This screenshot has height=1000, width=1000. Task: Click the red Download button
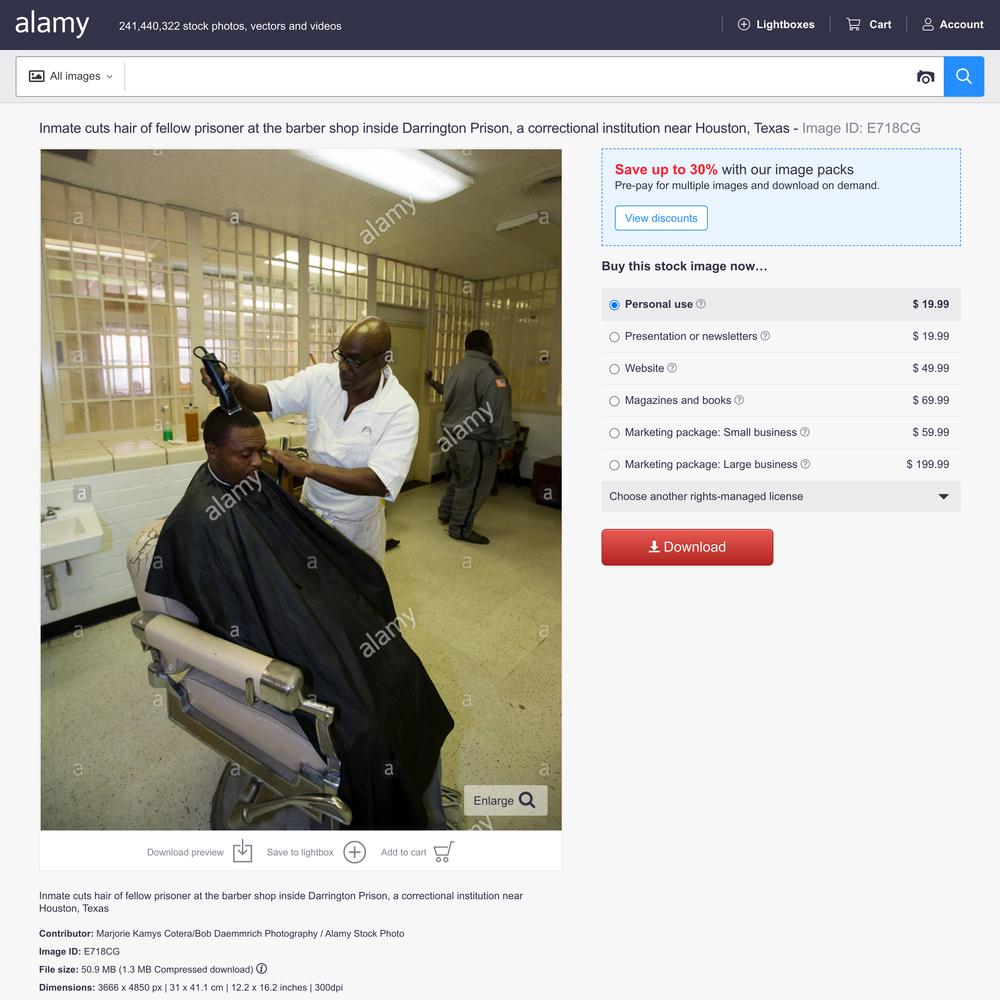click(x=687, y=547)
